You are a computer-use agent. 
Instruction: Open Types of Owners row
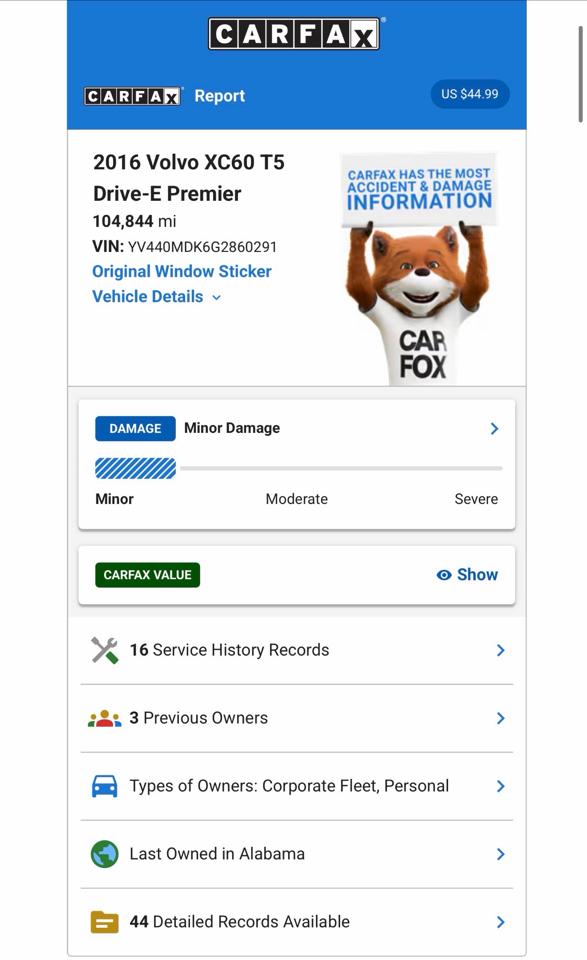pyautogui.click(x=297, y=786)
